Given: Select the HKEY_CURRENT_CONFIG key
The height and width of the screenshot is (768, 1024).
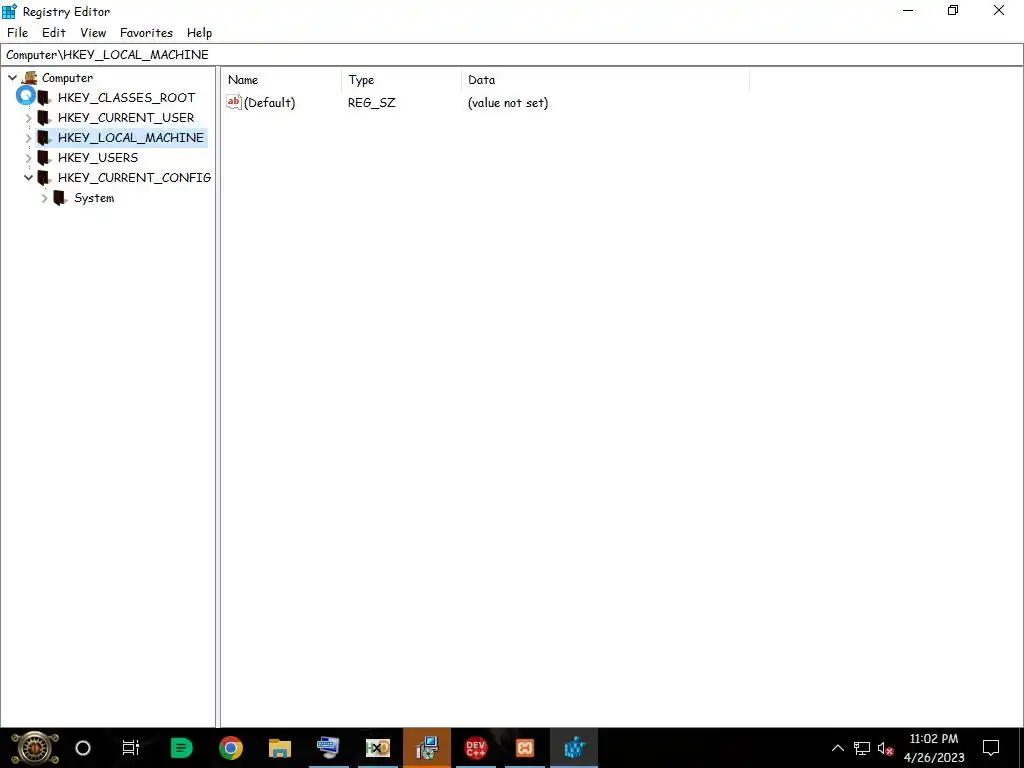Looking at the screenshot, I should 135,178.
